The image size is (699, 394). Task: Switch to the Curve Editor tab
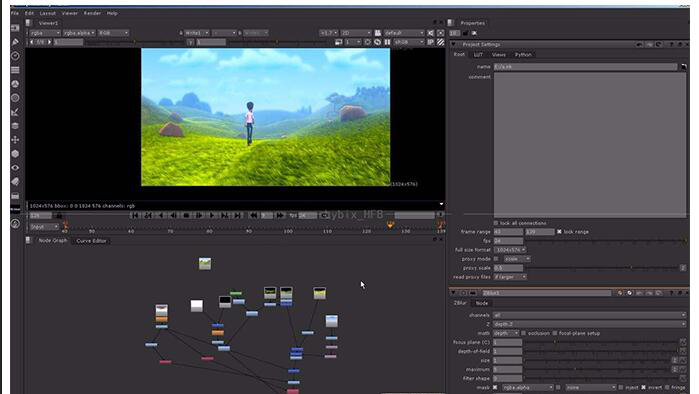tap(91, 241)
